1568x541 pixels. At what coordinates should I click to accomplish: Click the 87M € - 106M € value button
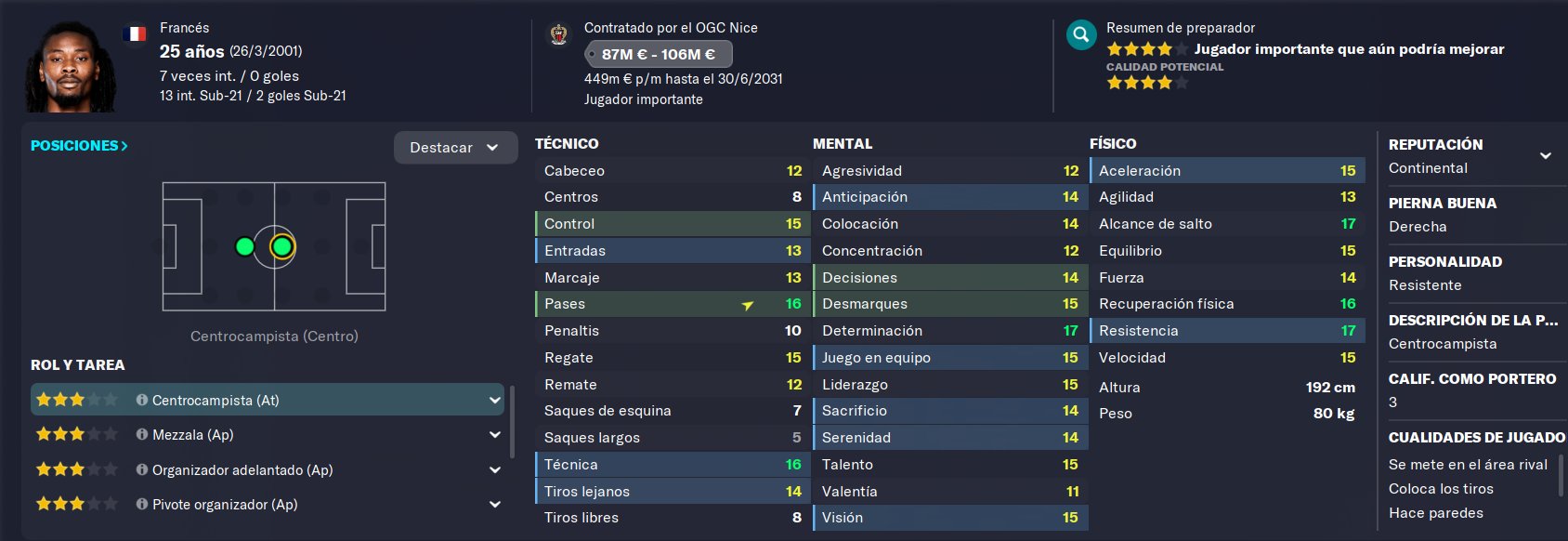pyautogui.click(x=659, y=54)
